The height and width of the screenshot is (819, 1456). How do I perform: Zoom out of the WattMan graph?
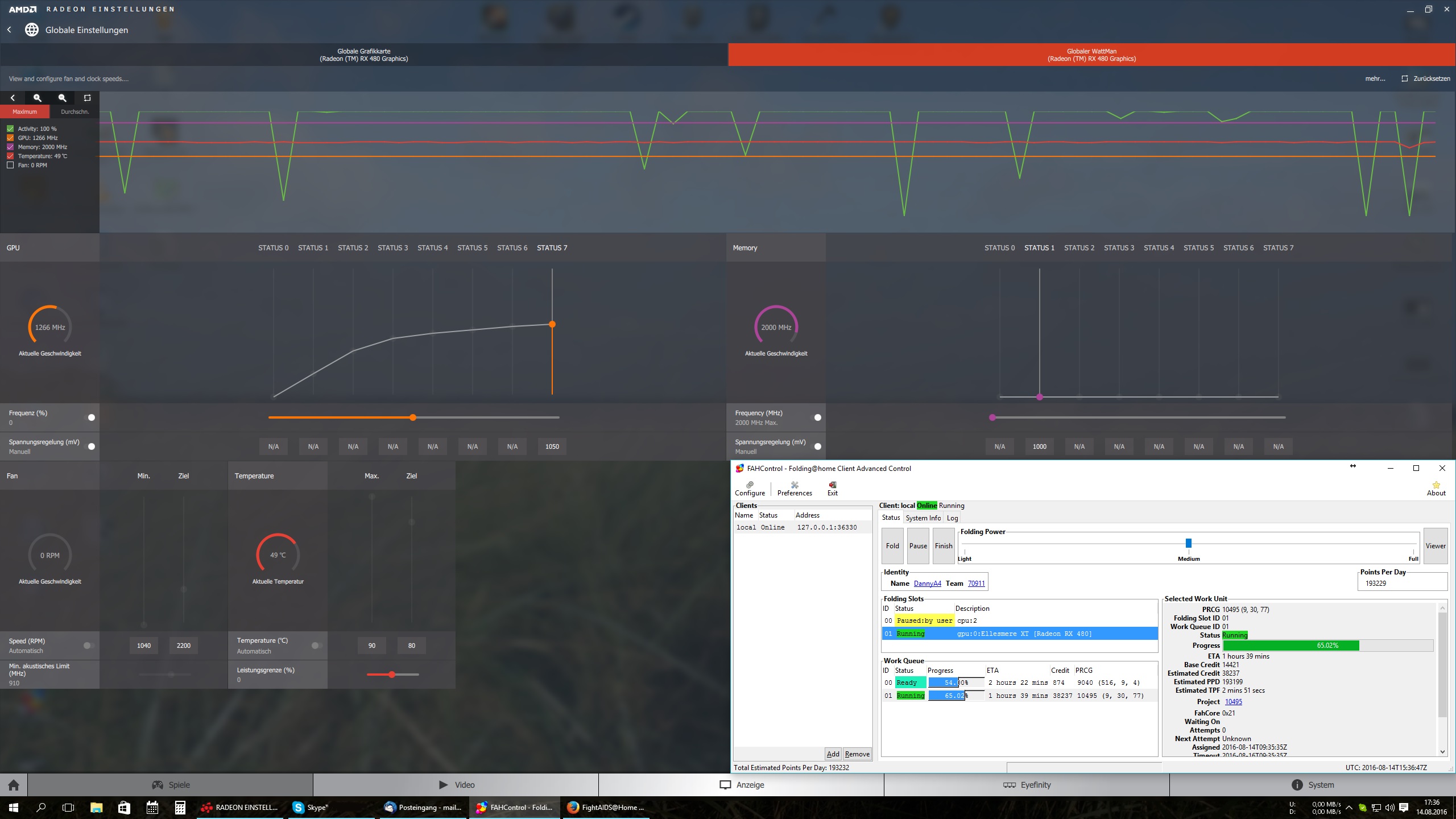pyautogui.click(x=63, y=98)
